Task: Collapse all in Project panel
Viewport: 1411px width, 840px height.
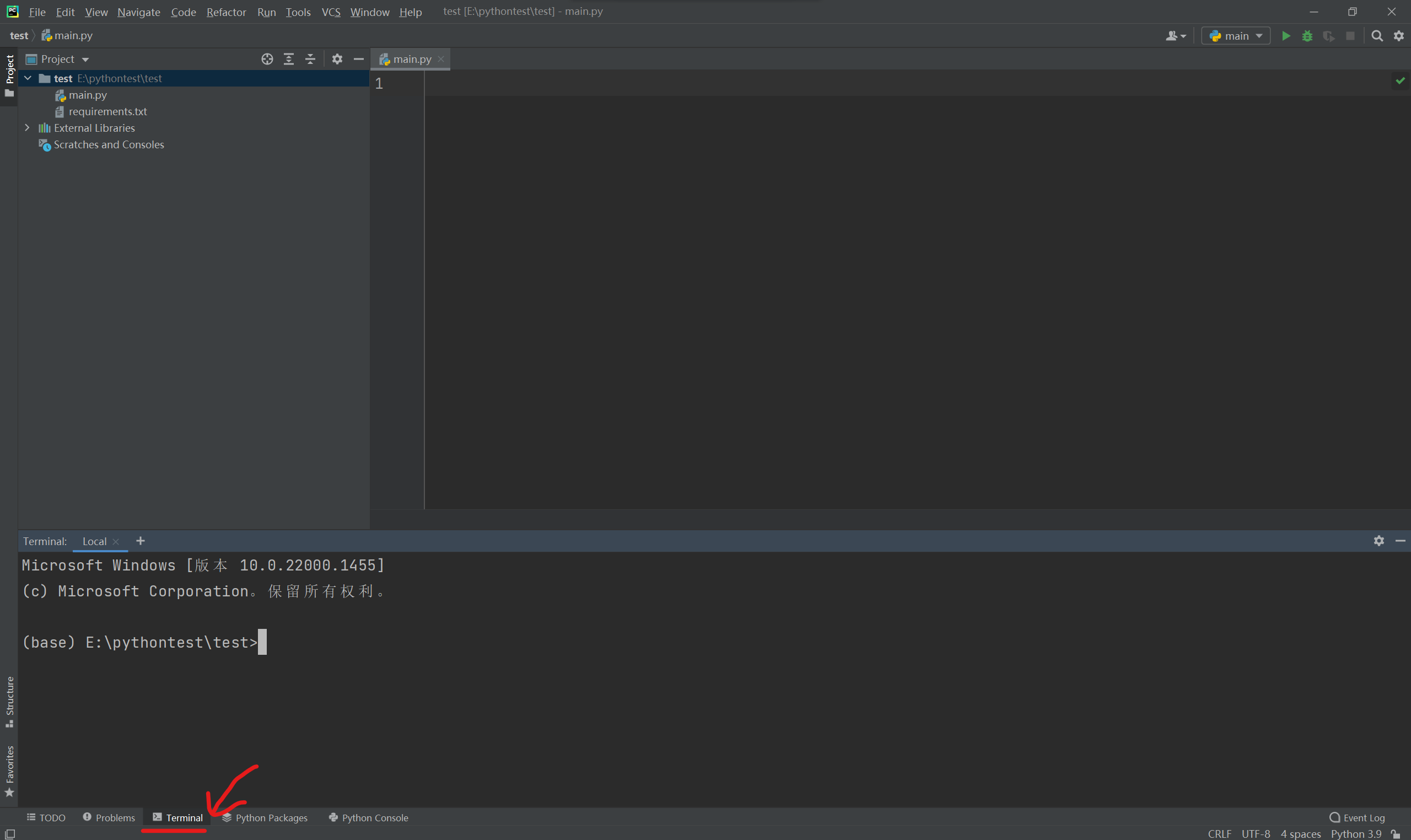Action: click(x=310, y=59)
